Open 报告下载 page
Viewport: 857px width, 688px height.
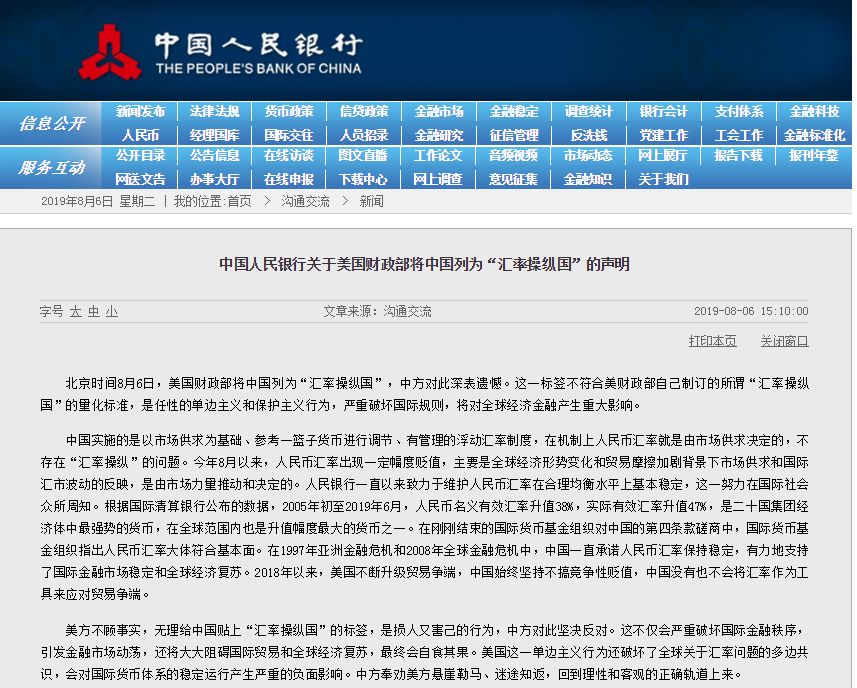point(738,156)
